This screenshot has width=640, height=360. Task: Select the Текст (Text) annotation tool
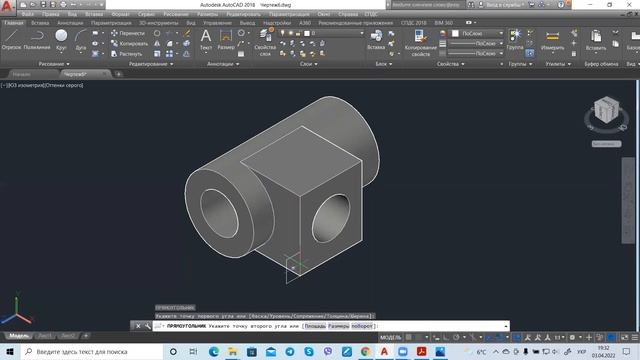tap(206, 40)
